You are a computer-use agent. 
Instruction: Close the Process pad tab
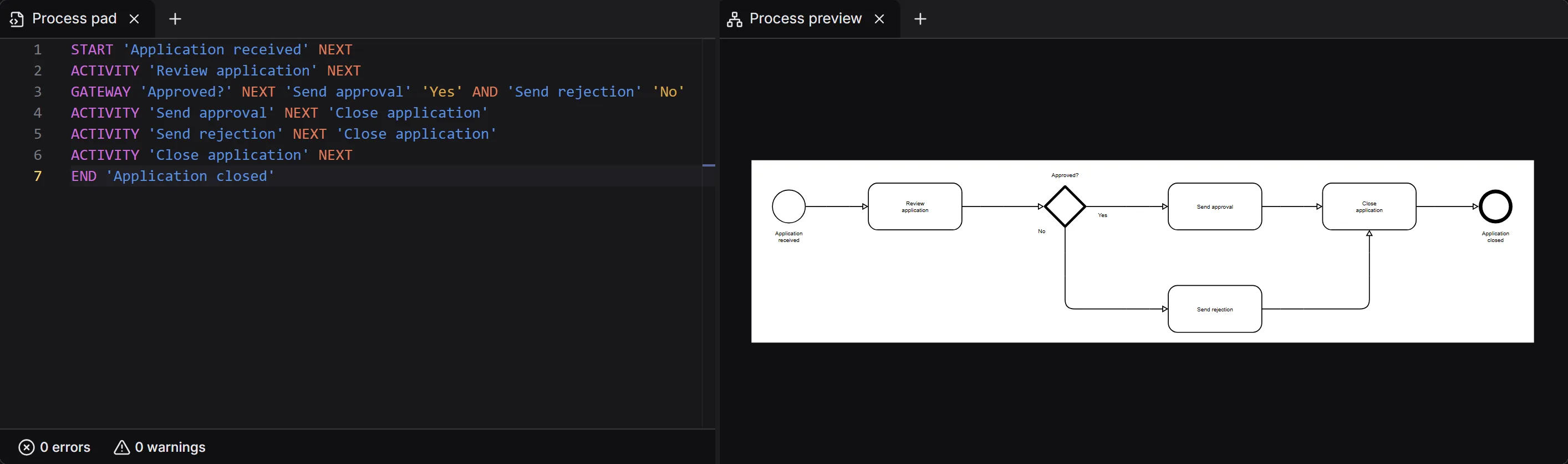click(x=135, y=19)
